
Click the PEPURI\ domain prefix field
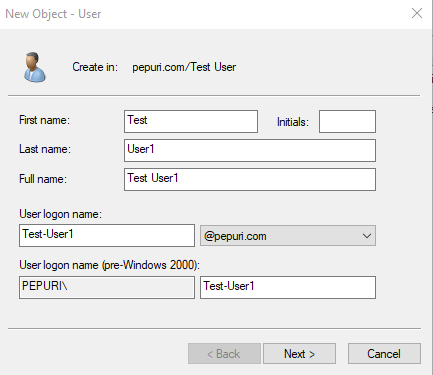pos(107,287)
